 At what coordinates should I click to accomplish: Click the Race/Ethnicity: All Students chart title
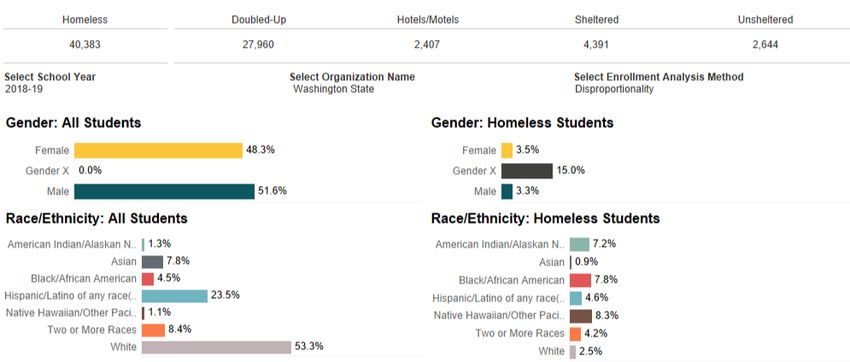96,218
